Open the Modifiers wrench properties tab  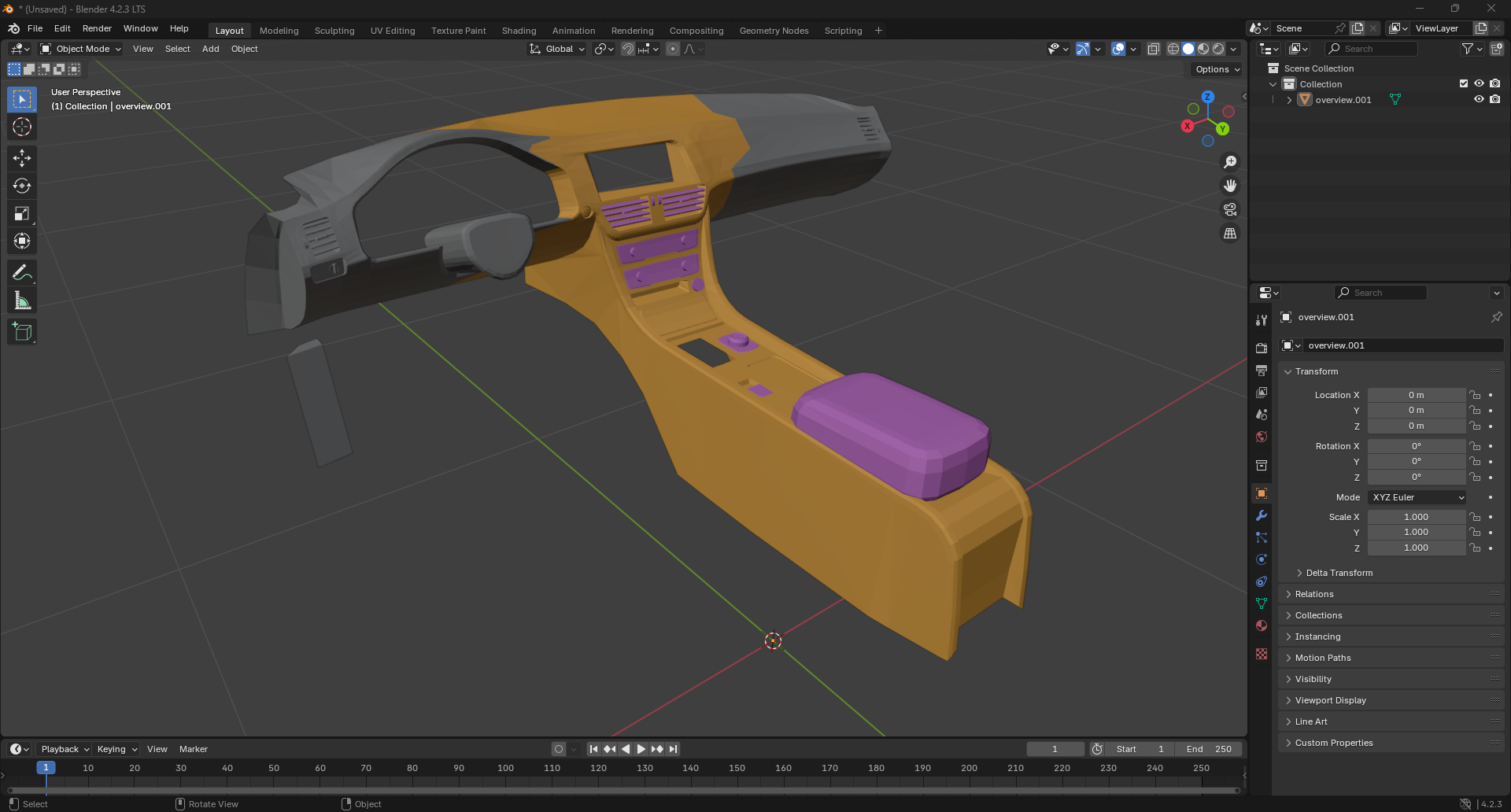click(x=1262, y=515)
